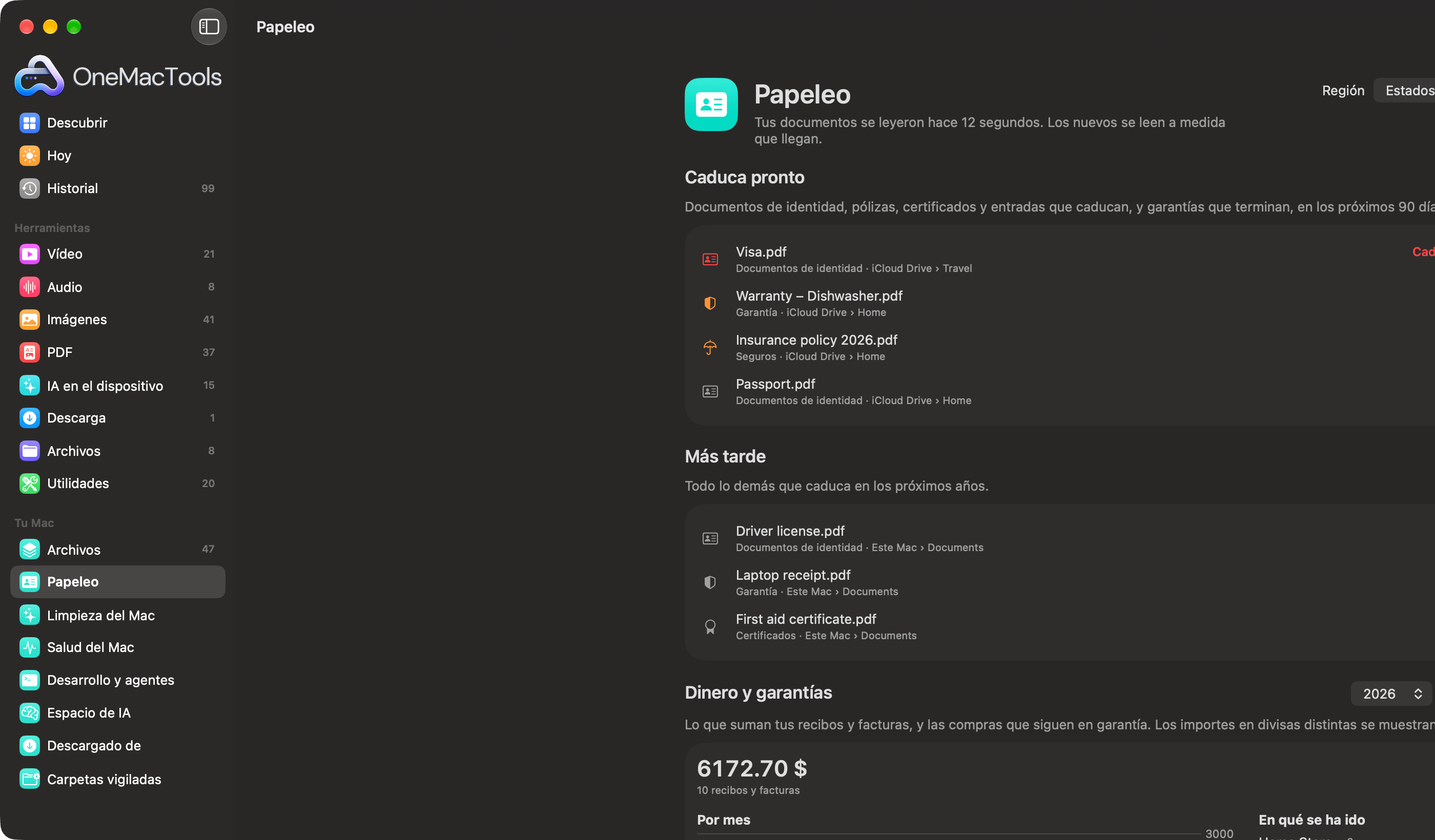Open Salud del Mac
The height and width of the screenshot is (840, 1435).
[117, 647]
